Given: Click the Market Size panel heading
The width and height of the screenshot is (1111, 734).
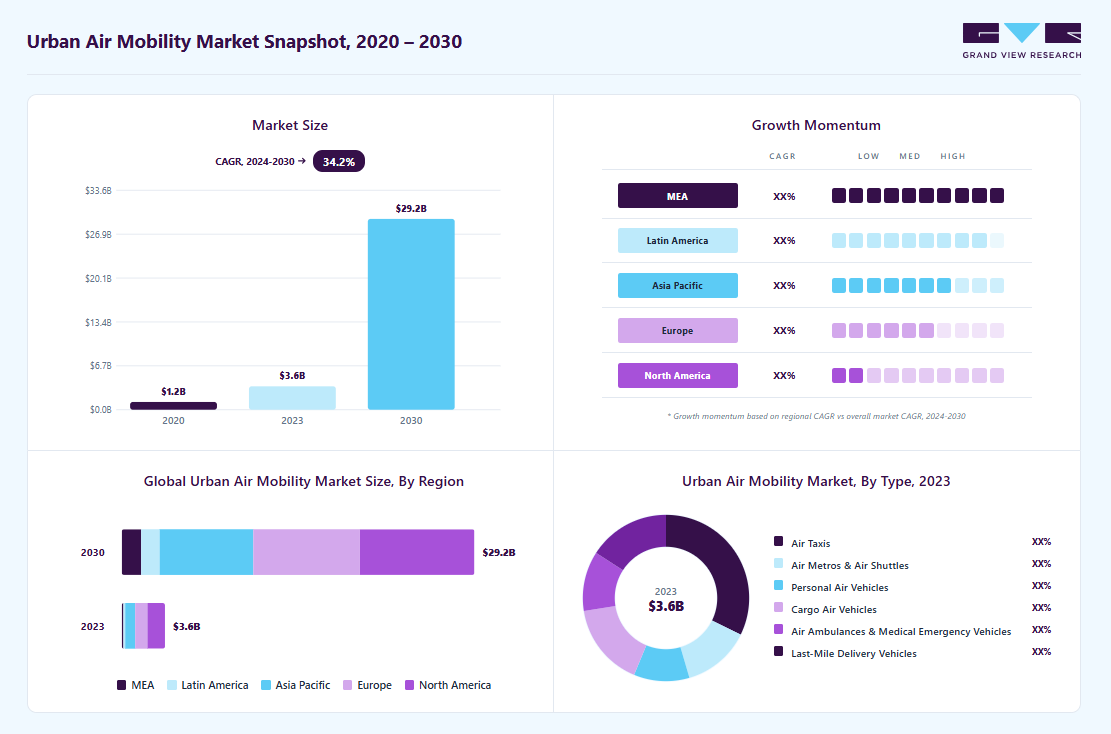Looking at the screenshot, I should coord(290,125).
